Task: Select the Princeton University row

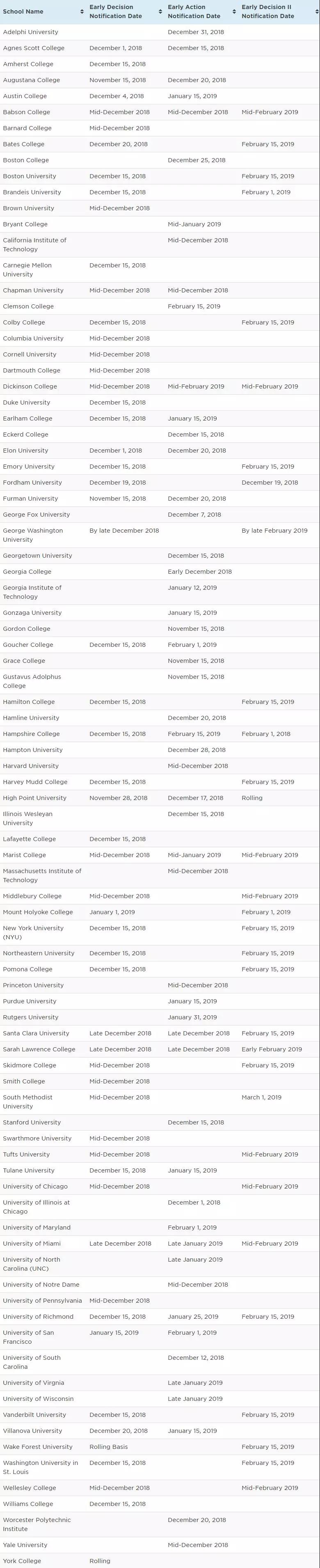Action: pos(33,985)
